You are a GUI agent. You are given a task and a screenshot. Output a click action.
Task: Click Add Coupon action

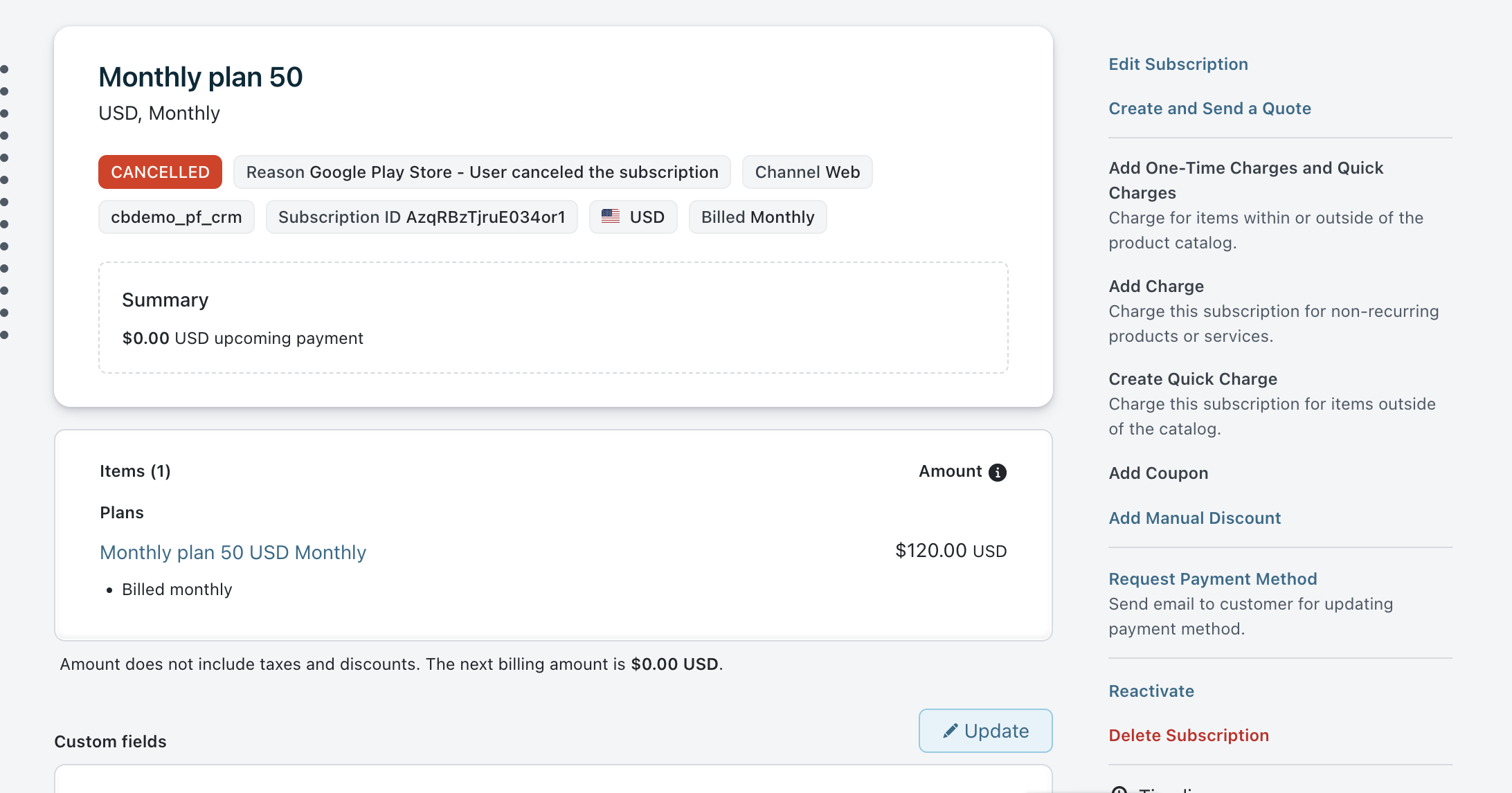click(x=1158, y=473)
